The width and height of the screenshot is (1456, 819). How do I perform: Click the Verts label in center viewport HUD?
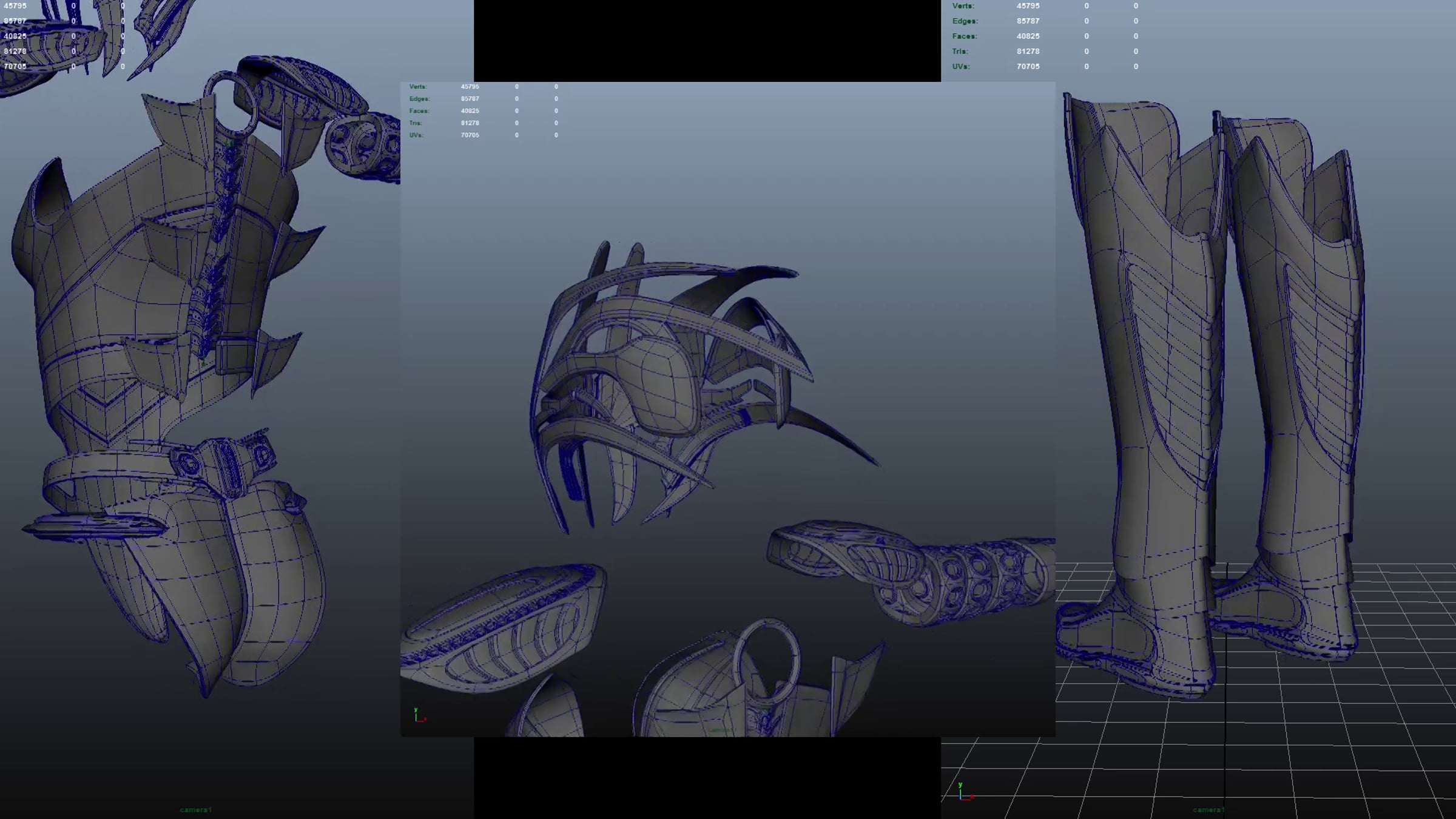click(417, 87)
